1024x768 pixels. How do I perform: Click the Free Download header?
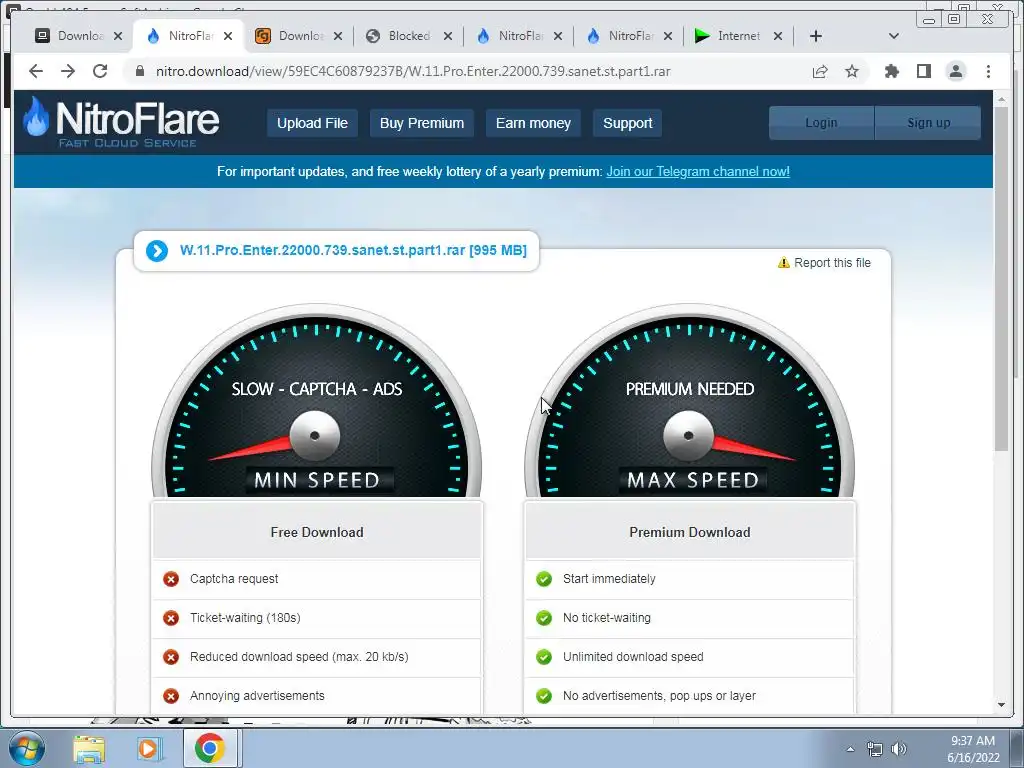pos(317,532)
